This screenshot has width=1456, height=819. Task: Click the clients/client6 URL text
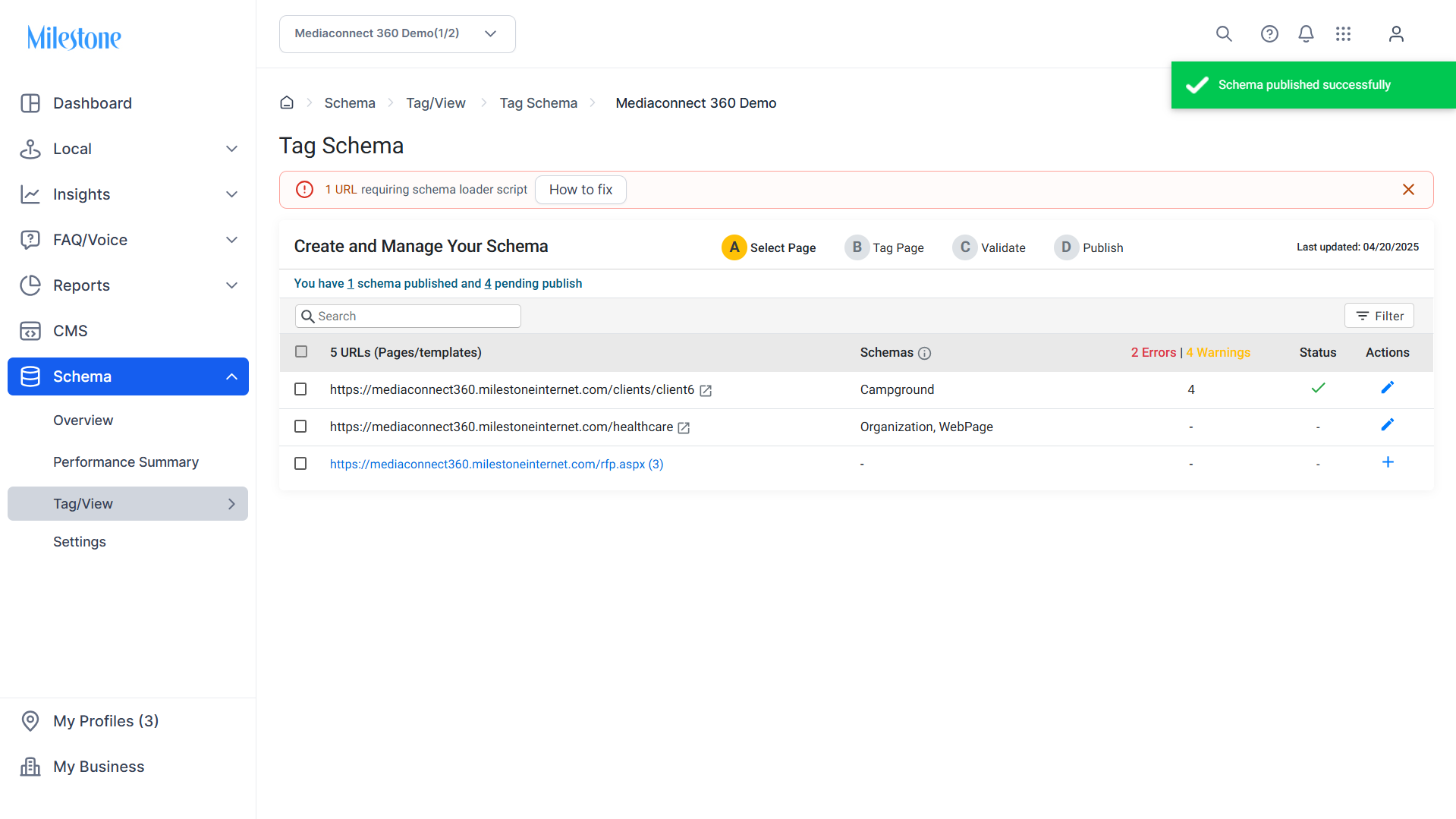(x=512, y=389)
